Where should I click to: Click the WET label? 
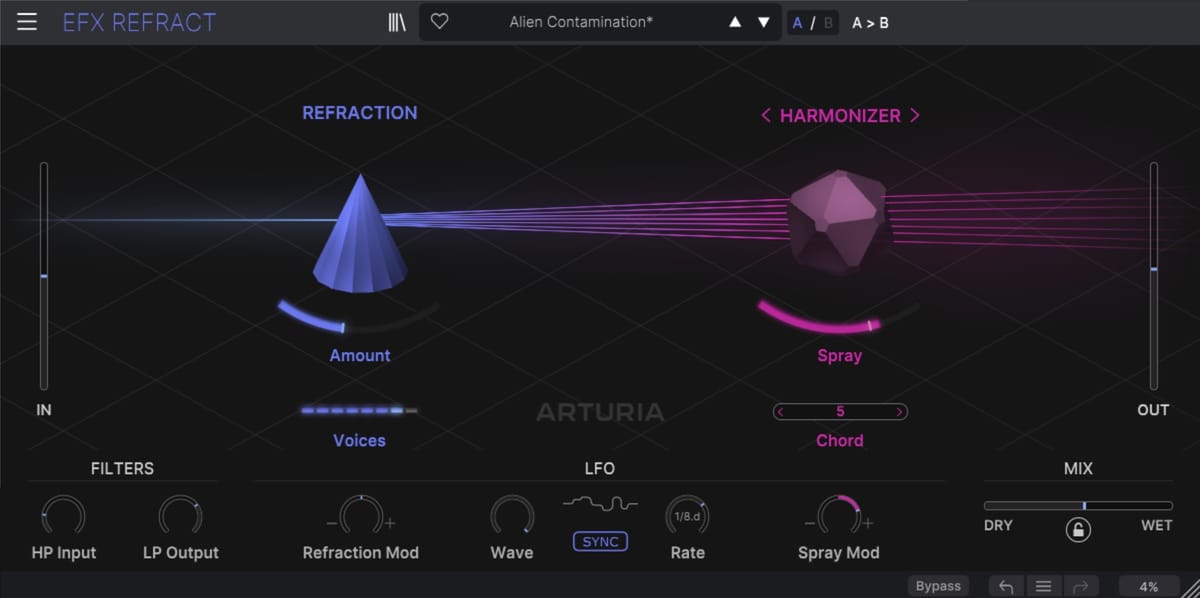pos(1157,525)
